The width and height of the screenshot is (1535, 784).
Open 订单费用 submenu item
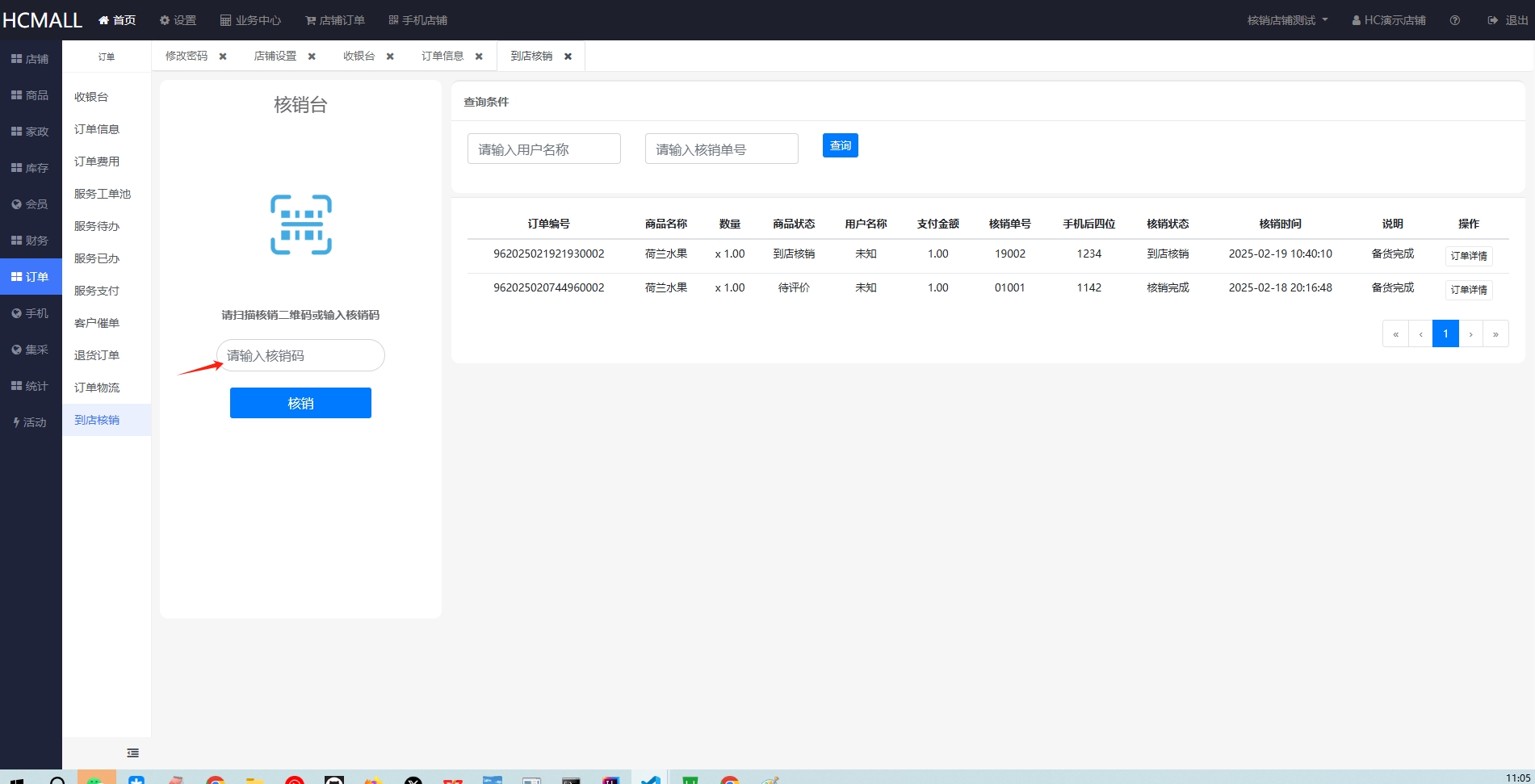107,161
